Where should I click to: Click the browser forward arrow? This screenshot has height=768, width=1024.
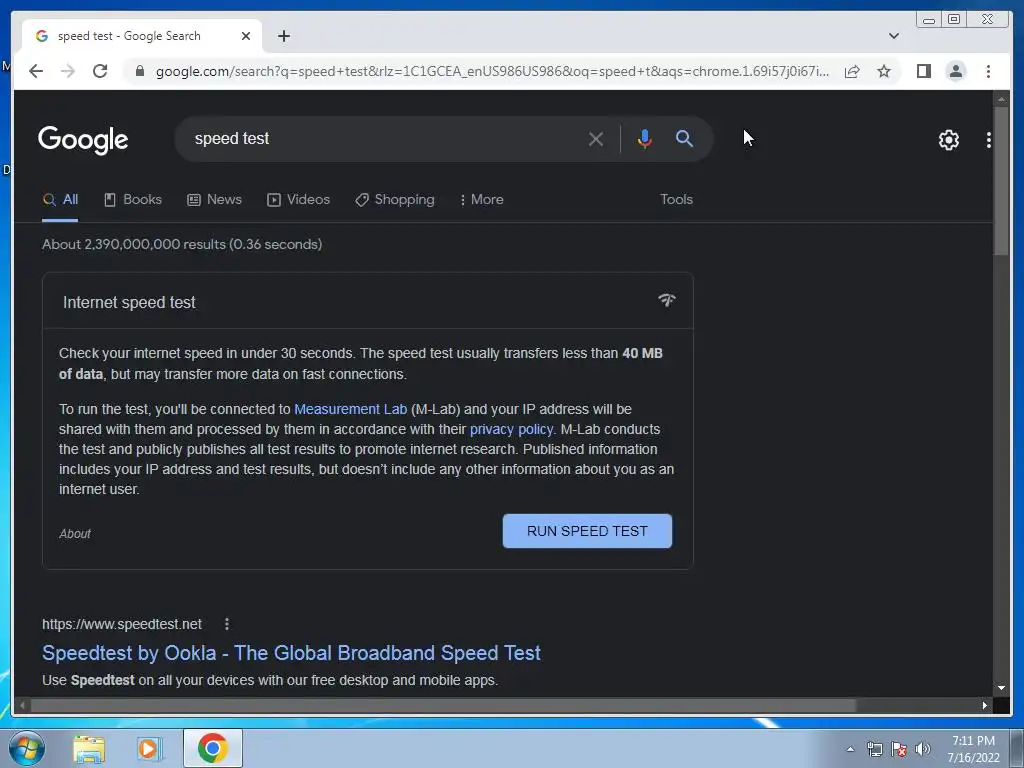[68, 71]
